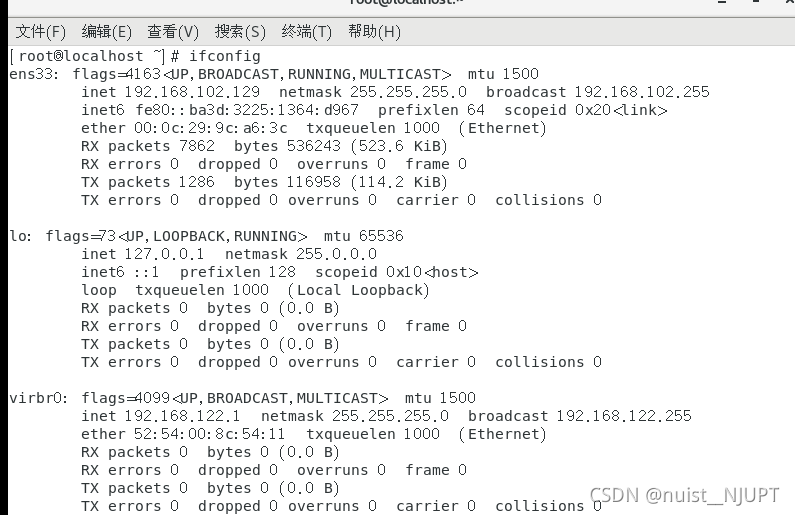The image size is (795, 515).
Task: Click broadcast address 192.168.102.255
Action: (x=642, y=92)
